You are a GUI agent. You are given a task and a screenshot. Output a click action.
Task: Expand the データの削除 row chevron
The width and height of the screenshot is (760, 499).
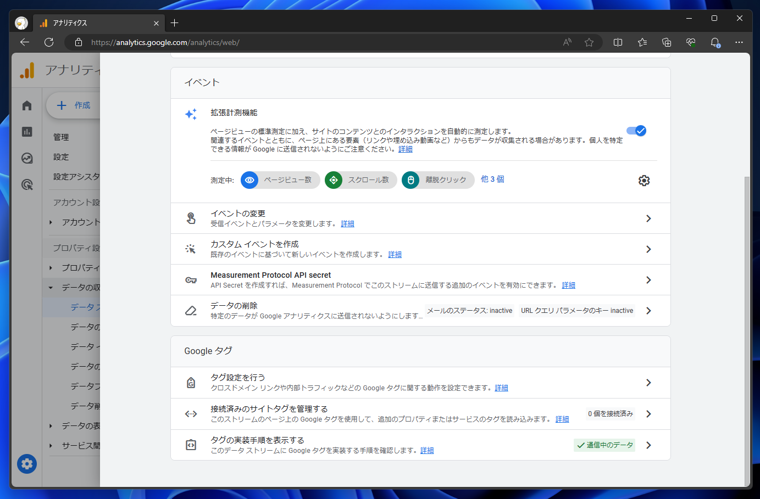649,311
